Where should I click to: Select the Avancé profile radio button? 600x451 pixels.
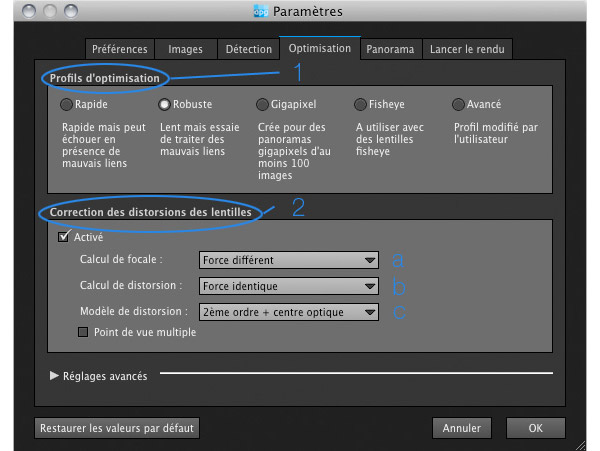[x=458, y=104]
